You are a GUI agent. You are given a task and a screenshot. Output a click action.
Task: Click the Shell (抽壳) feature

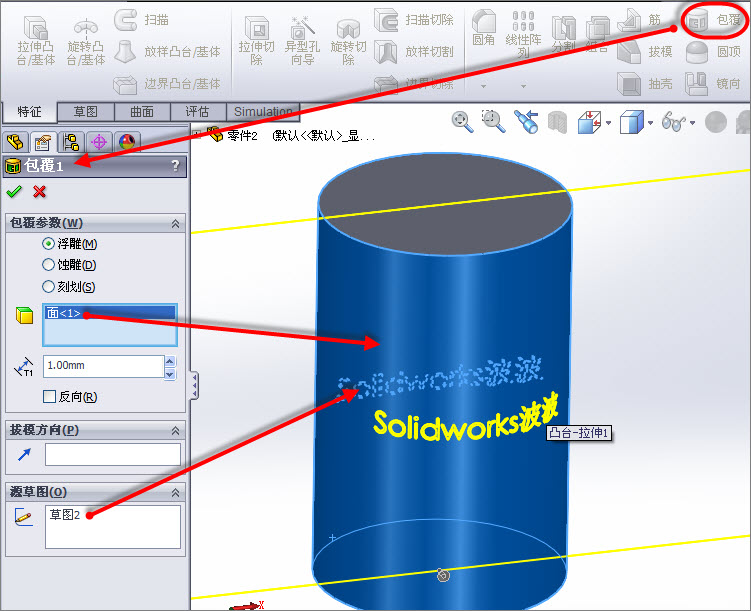point(645,84)
